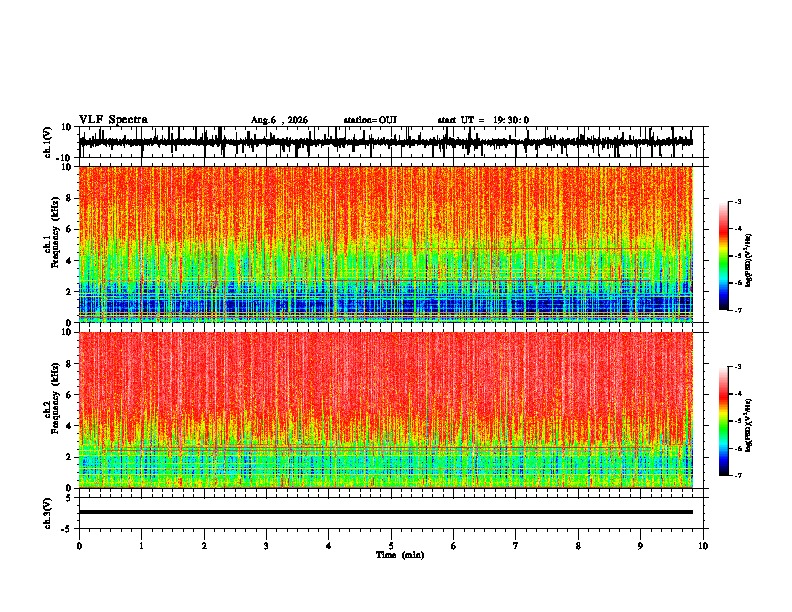Click the 4 kHz tick on ch.2 spectrogram
The image size is (792, 612).
(x=69, y=426)
